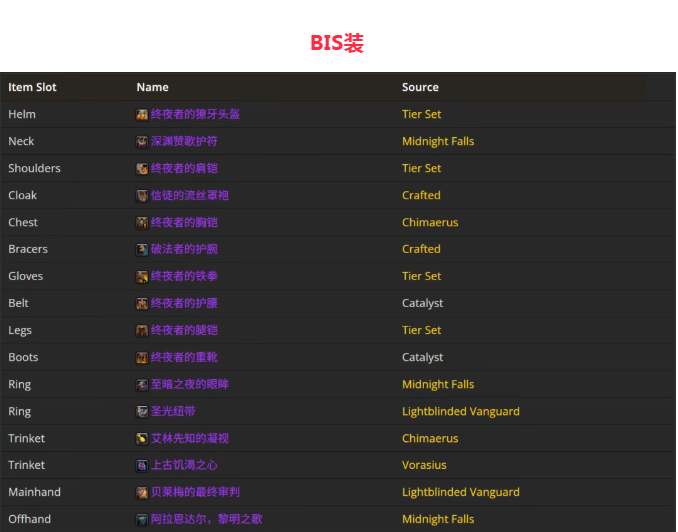The image size is (678, 532).
Task: Click the Offhand icon 阿拉恩达尔,黎明之歌
Action: coord(142,519)
